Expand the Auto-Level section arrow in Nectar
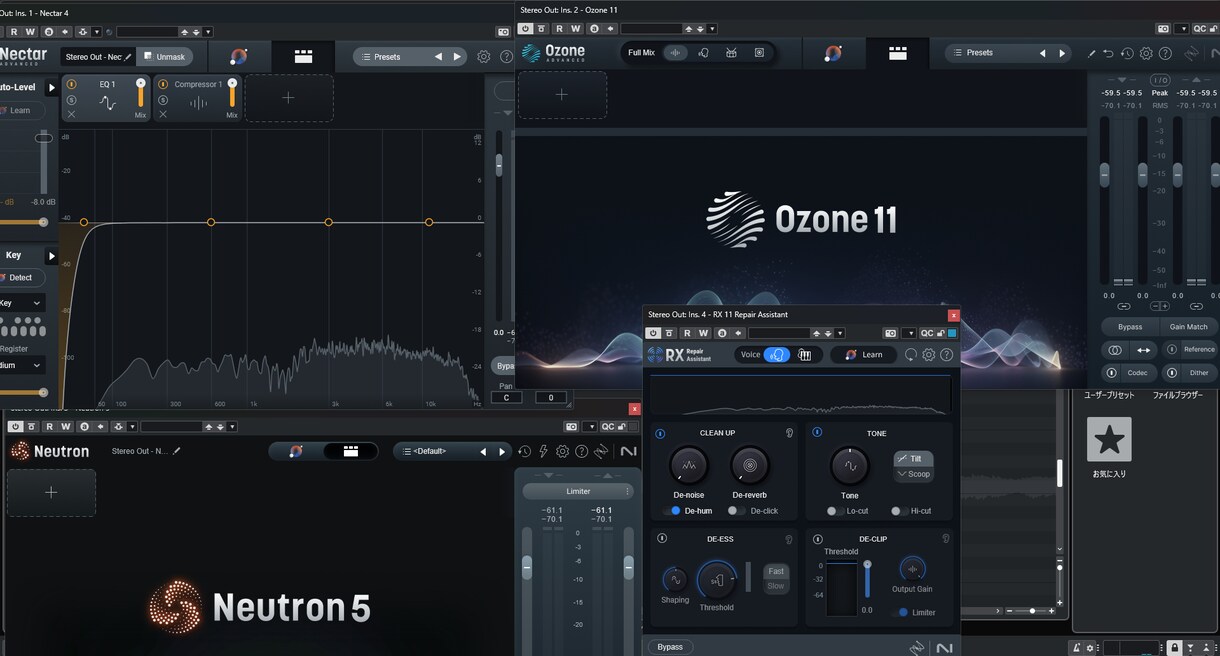 coord(52,88)
